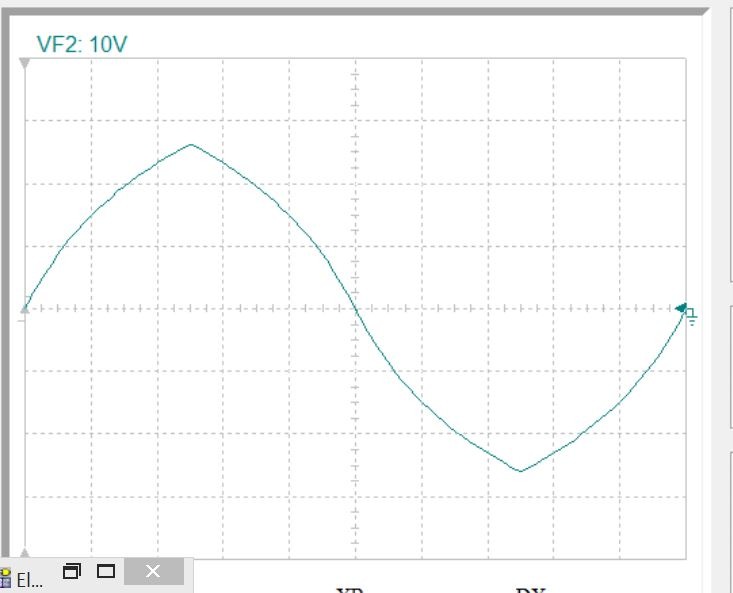Click the positive peak of the VF2 waveform
This screenshot has height=593, width=733.
[191, 144]
